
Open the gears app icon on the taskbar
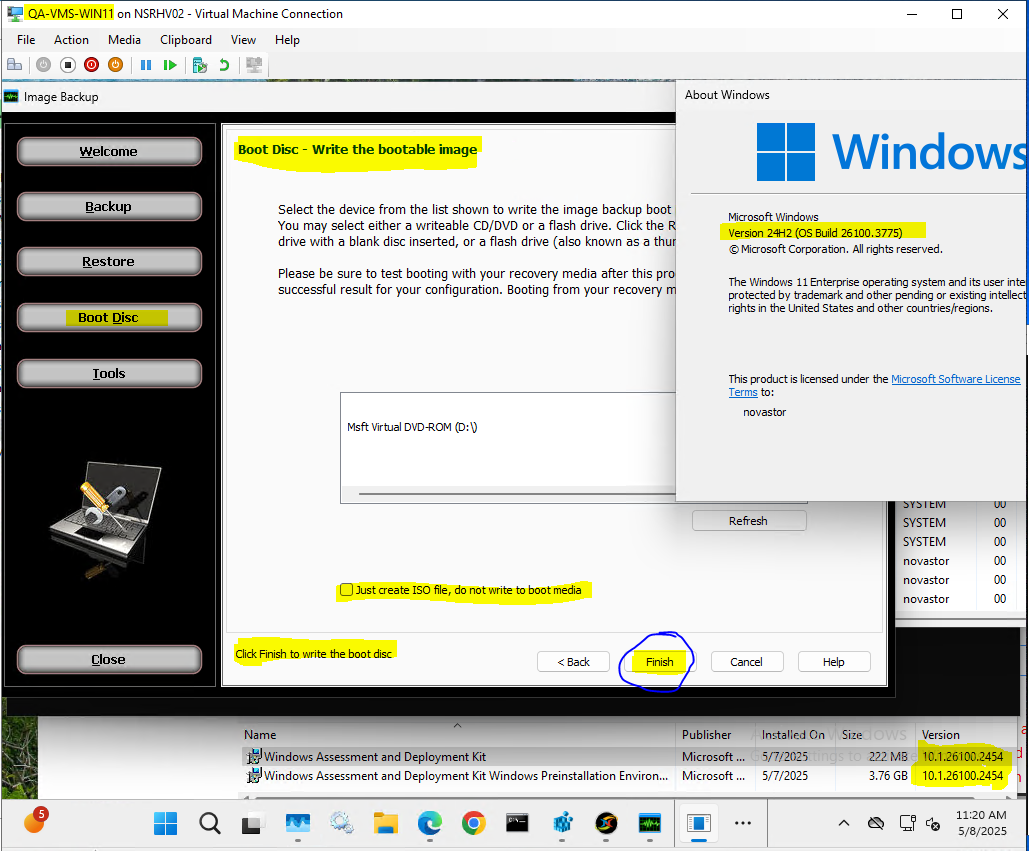pyautogui.click(x=341, y=823)
